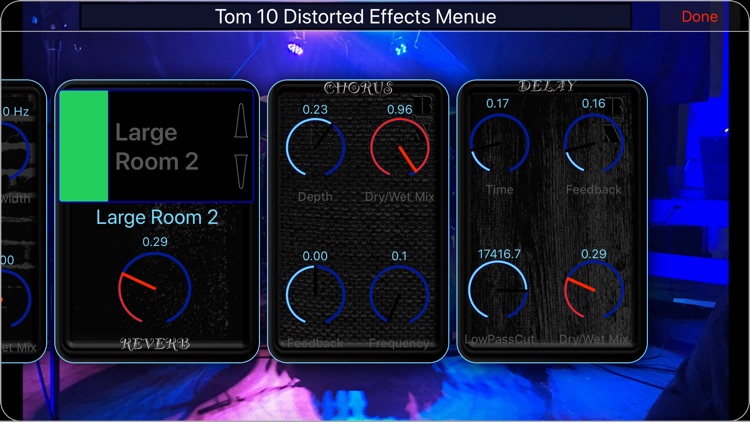Click the 0.00 chorus Feedback value
The image size is (750, 422).
click(x=315, y=256)
